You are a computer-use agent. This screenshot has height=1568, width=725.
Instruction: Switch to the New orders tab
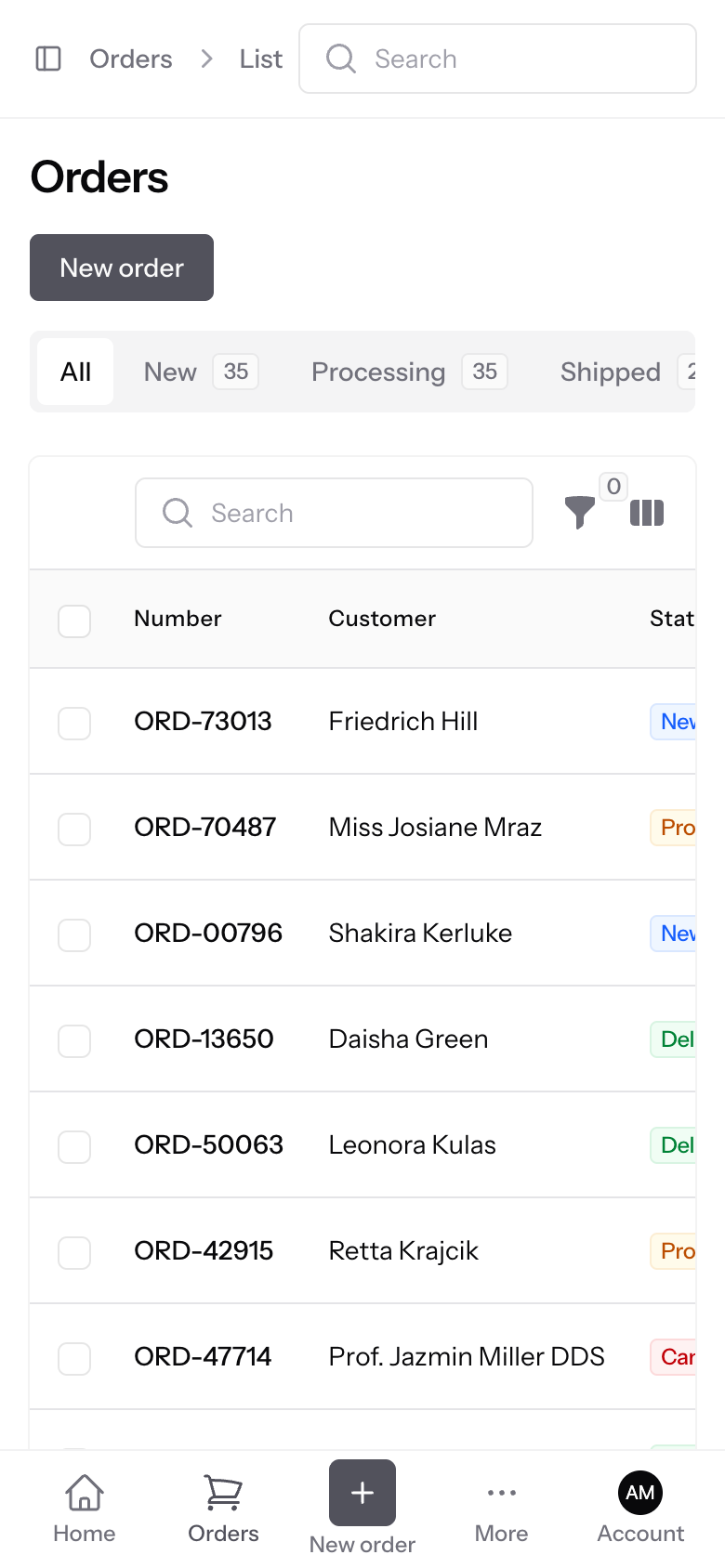201,372
